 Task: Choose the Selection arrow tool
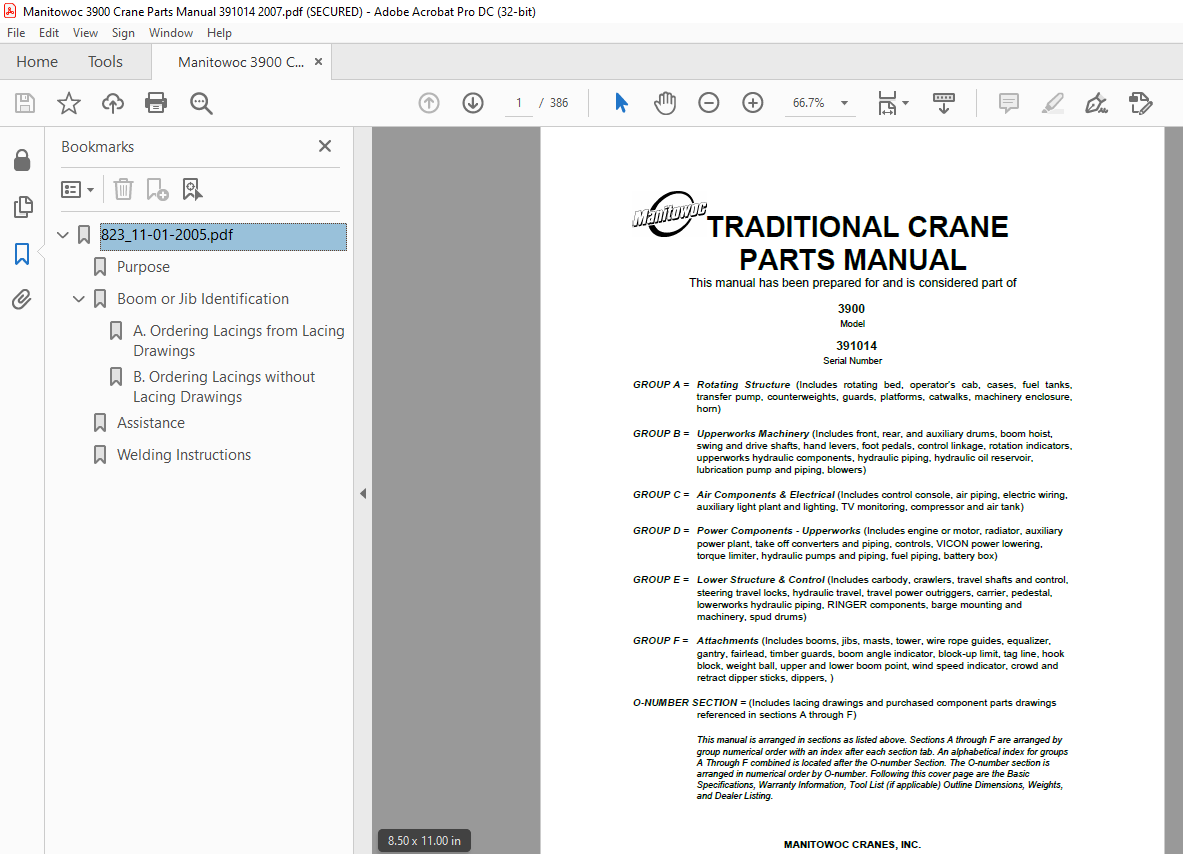621,103
